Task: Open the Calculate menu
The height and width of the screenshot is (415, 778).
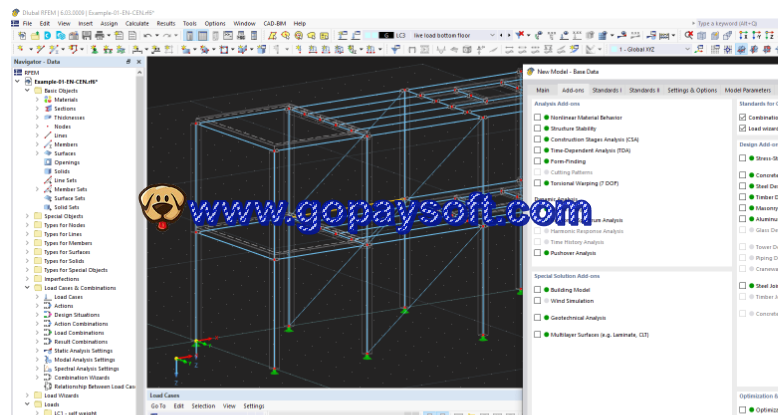Action: [137, 23]
